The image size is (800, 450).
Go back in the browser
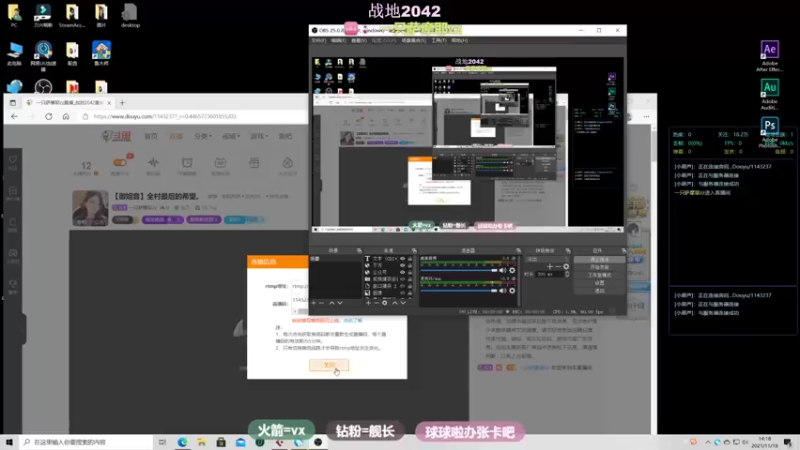click(14, 116)
